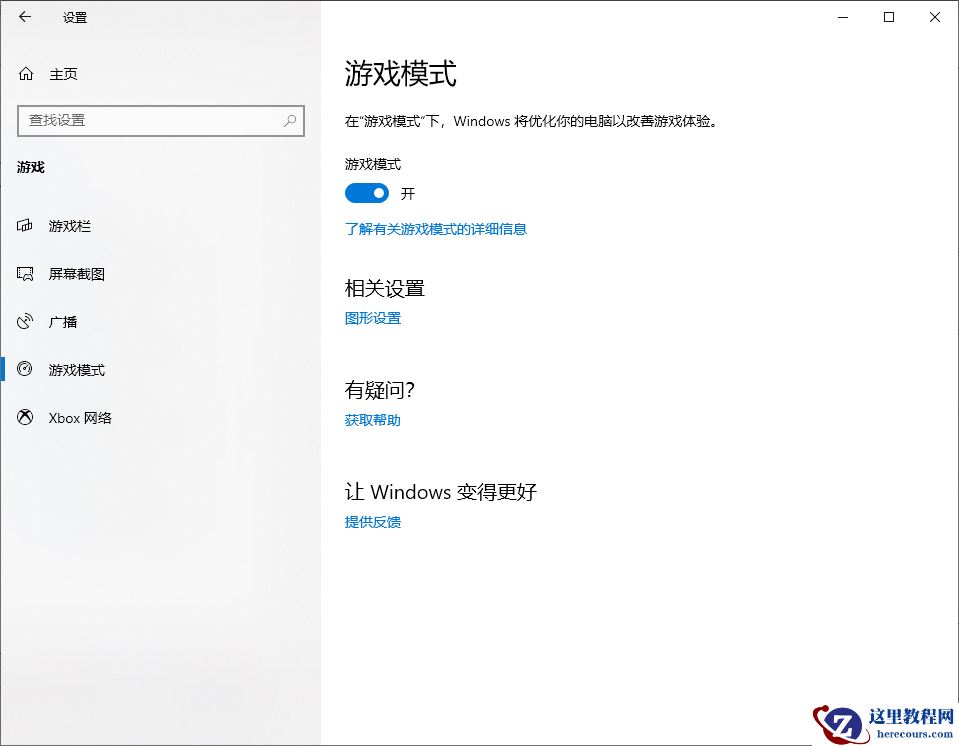Click the Home (主页) icon
This screenshot has height=746, width=959.
click(24, 73)
